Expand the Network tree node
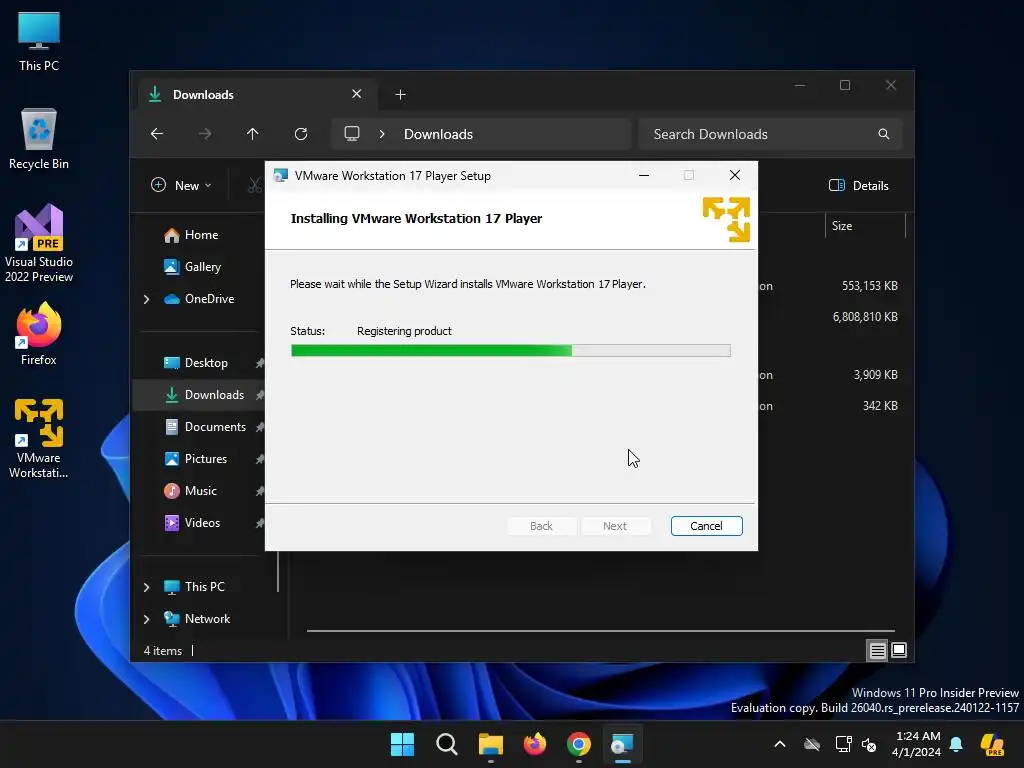1024x768 pixels. pos(146,619)
